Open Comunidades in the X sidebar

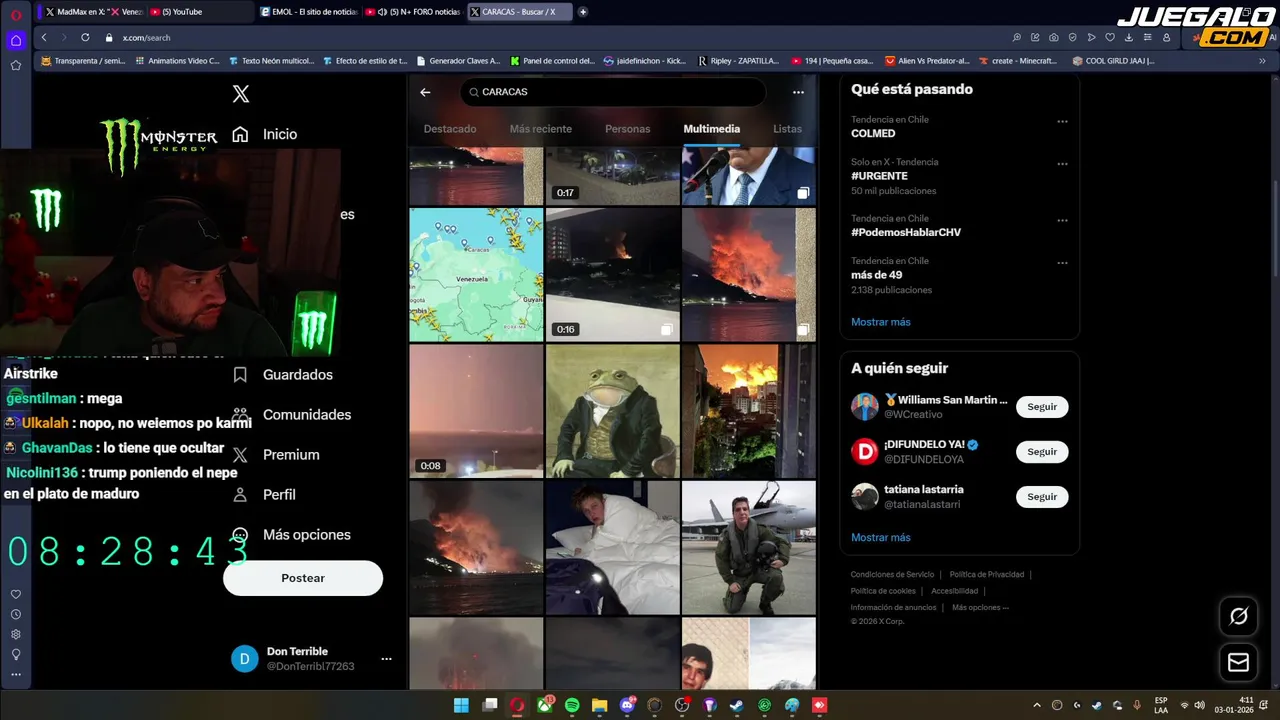click(x=291, y=414)
